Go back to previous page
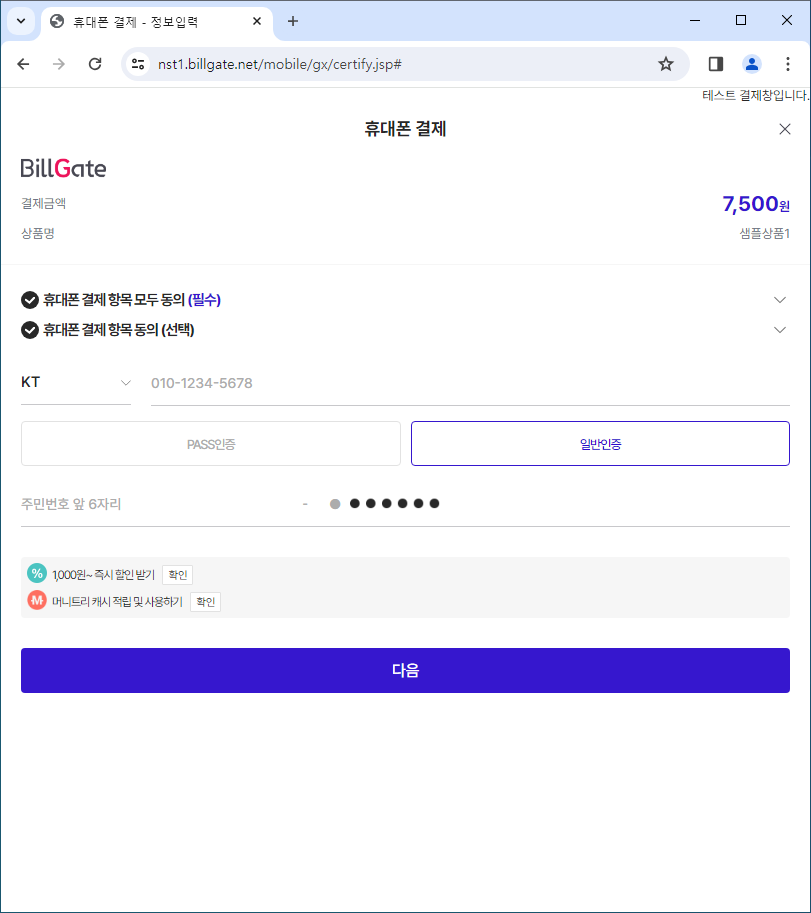 point(23,64)
